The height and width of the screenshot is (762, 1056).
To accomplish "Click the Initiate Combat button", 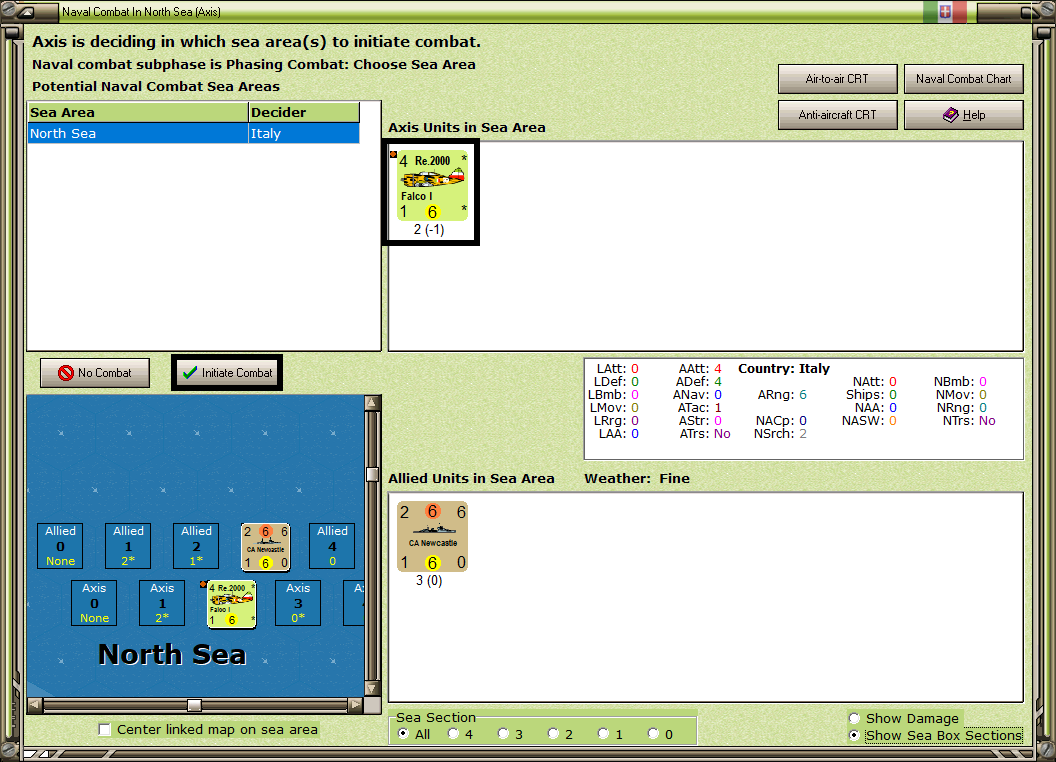I will (x=227, y=373).
